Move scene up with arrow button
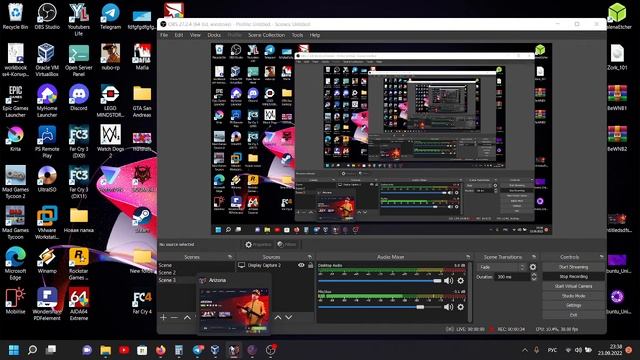Screen dimensions: 640x360 pyautogui.click(x=187, y=317)
